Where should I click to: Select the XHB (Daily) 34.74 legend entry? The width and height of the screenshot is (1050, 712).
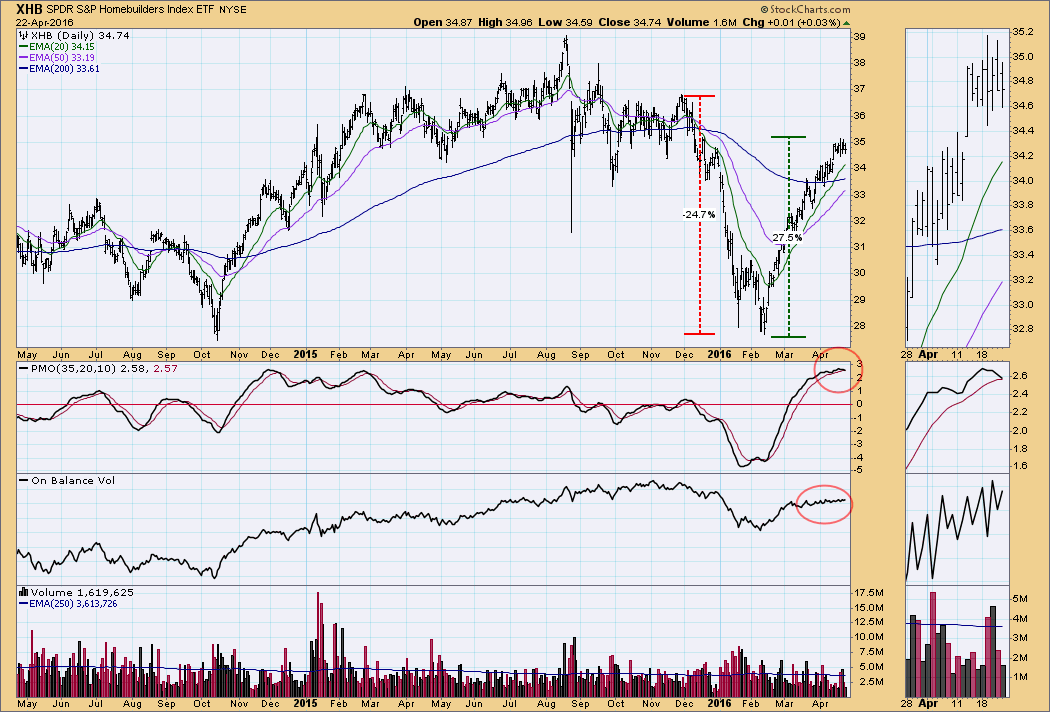point(80,35)
